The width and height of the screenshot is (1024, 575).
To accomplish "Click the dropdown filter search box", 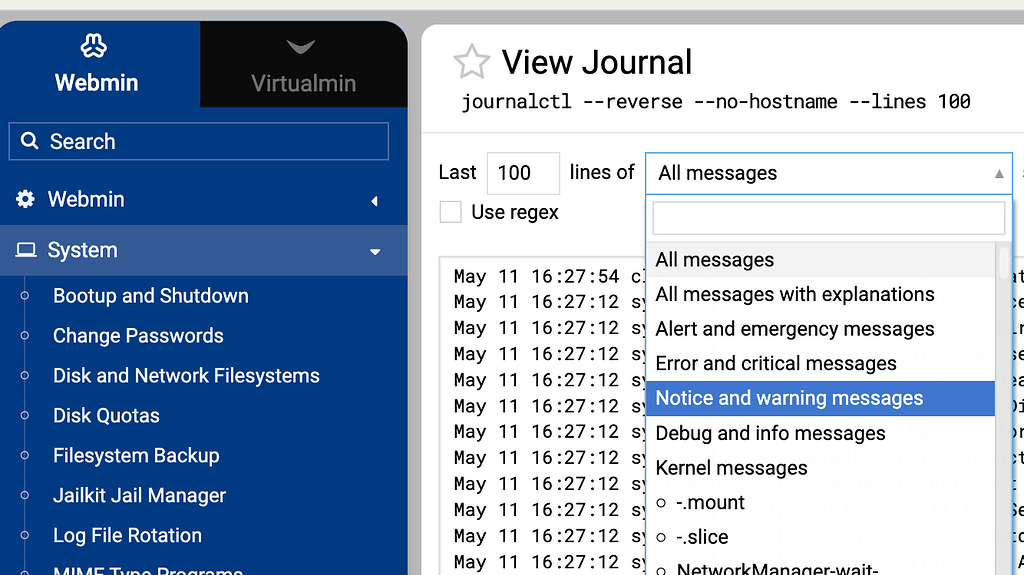I will coord(829,218).
